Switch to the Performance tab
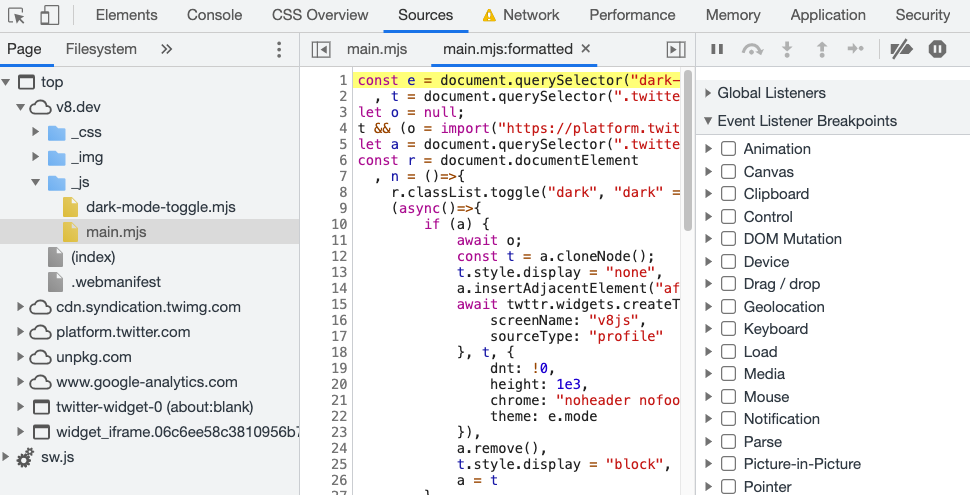Viewport: 970px width, 495px height. coord(632,15)
